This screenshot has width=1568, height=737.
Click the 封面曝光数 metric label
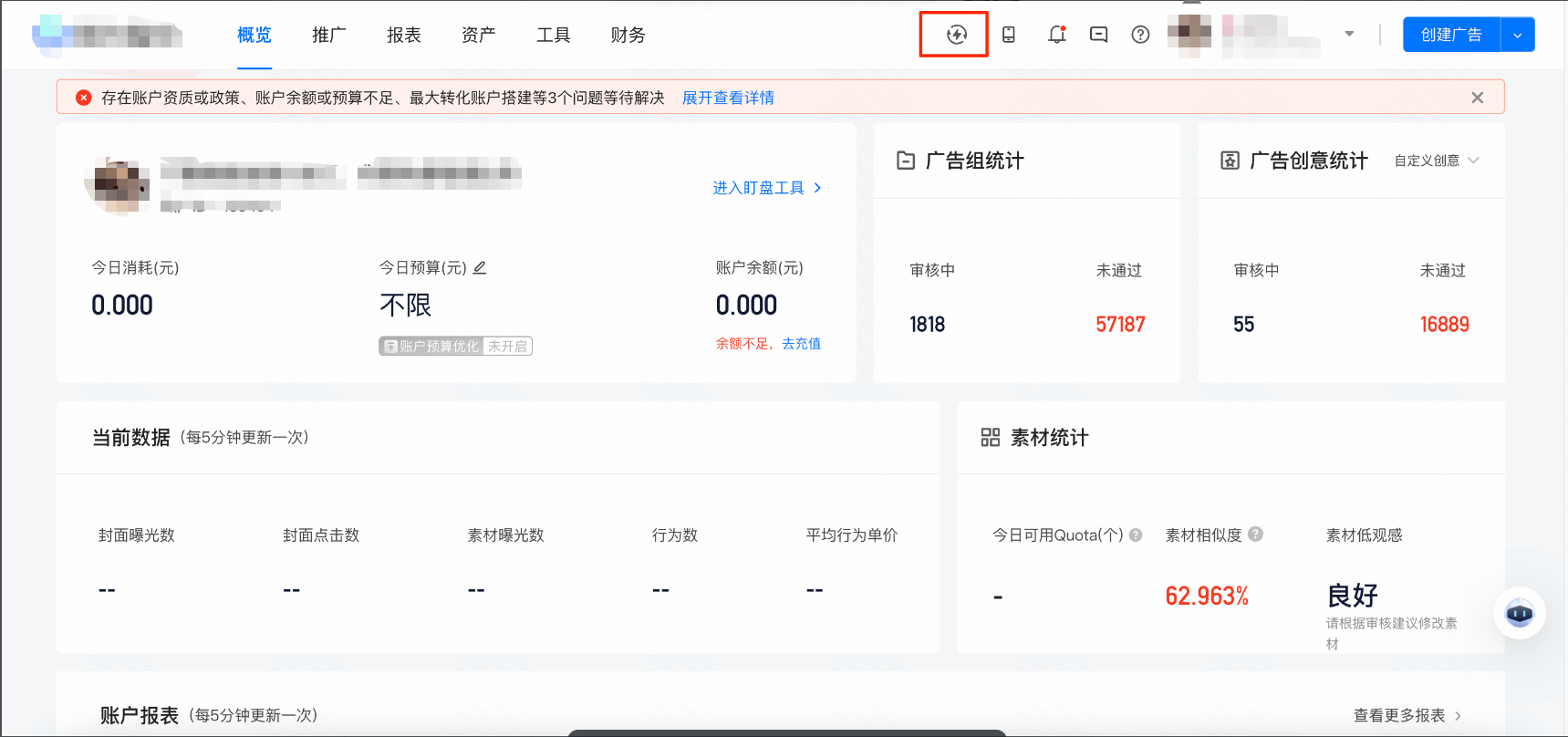click(x=137, y=535)
